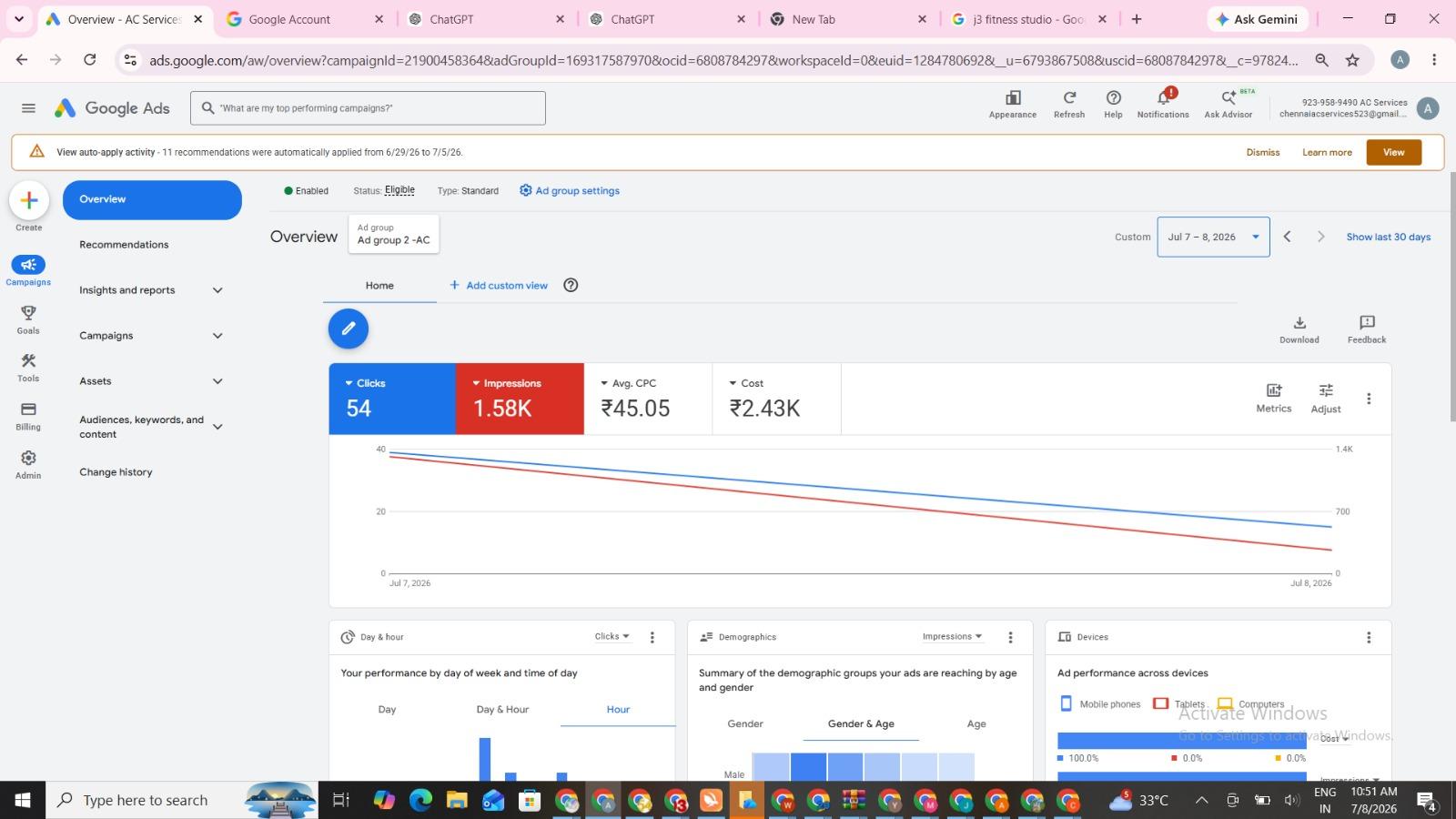This screenshot has height=819, width=1456.
Task: Open the Tools wrench icon
Action: 28,361
